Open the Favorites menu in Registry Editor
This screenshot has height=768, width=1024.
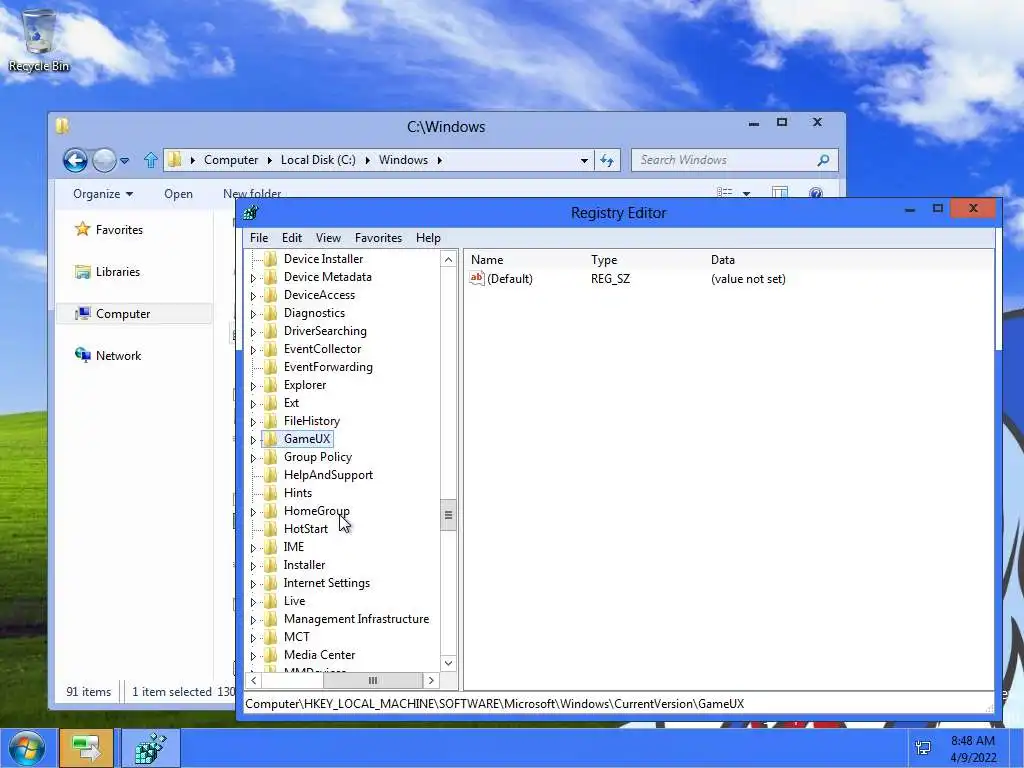point(378,238)
